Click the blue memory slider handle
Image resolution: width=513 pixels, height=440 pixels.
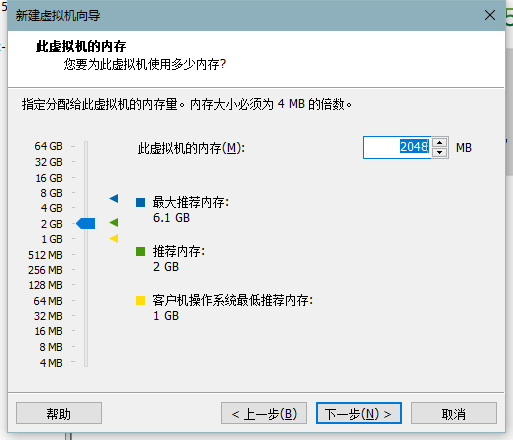pyautogui.click(x=86, y=223)
